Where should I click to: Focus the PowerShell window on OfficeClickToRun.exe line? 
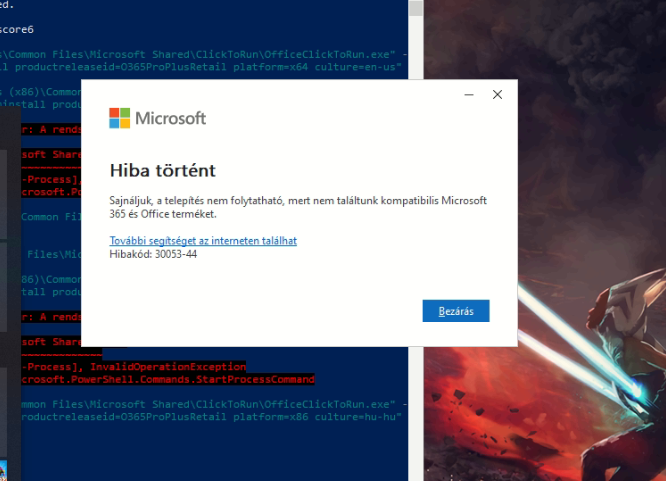(x=200, y=53)
